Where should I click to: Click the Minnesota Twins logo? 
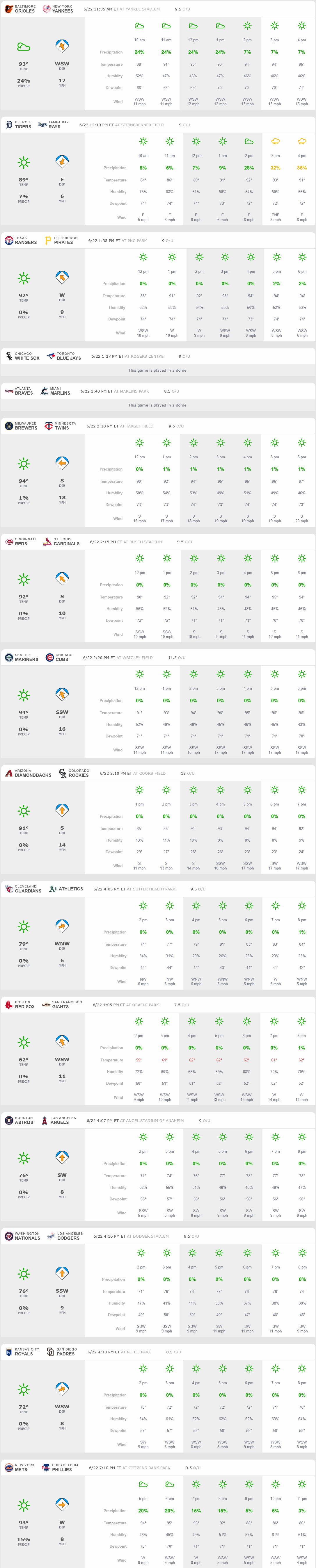(x=48, y=426)
